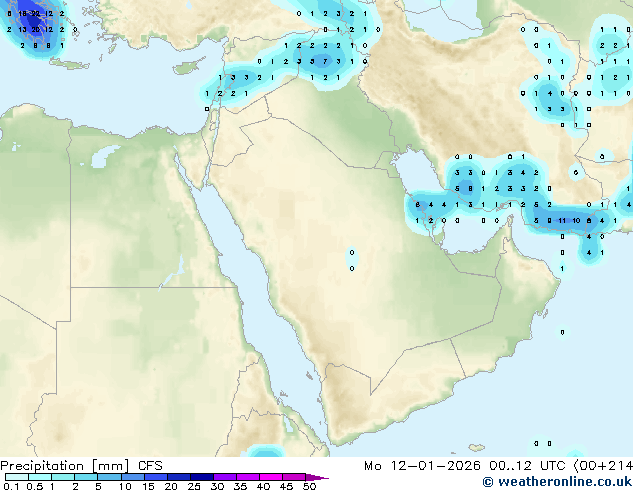Click the '45' legend scale label
Image resolution: width=634 pixels, height=490 pixels.
click(287, 486)
